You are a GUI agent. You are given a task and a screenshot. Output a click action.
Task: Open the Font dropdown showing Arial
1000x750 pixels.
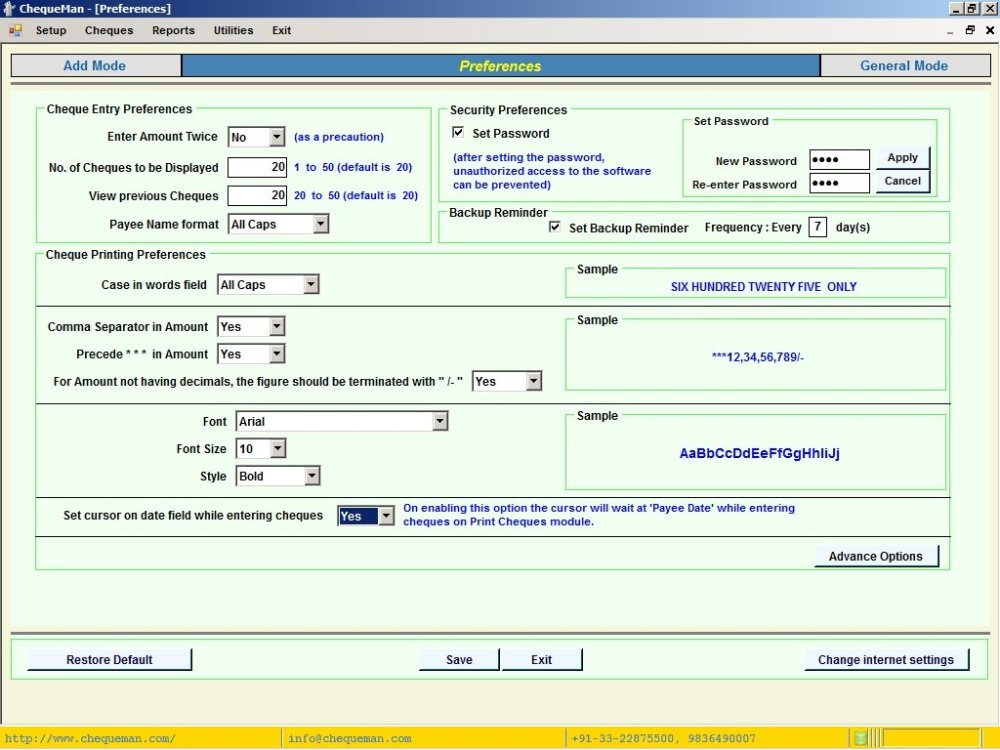pos(441,421)
